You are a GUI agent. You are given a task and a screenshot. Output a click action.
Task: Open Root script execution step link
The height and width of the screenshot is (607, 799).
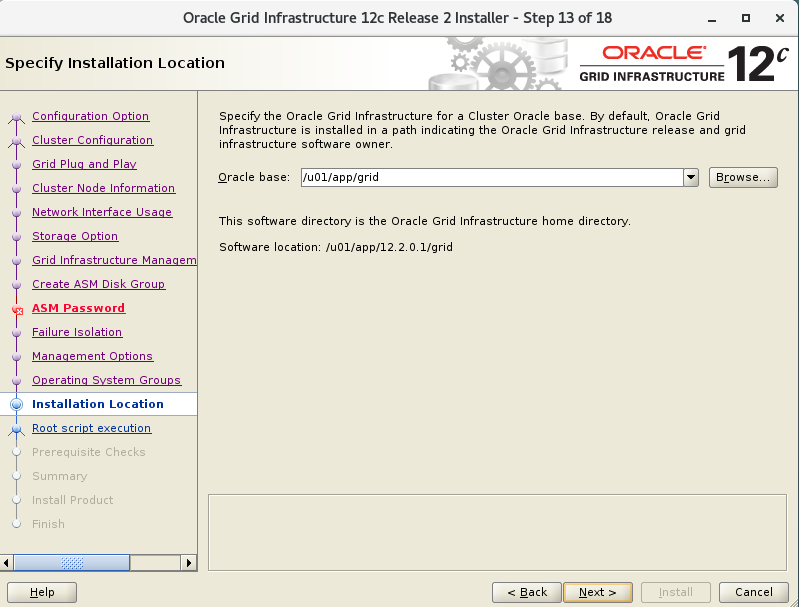(x=91, y=428)
